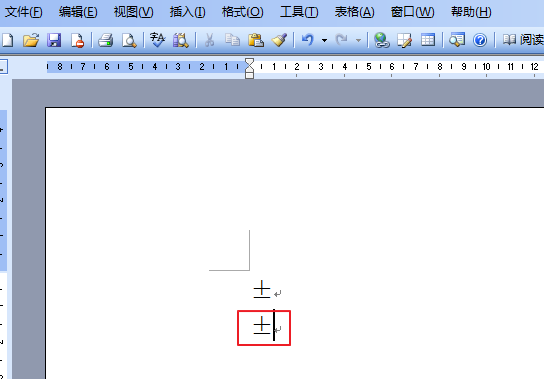
Task: Open the 表格(A) menu
Action: (354, 12)
